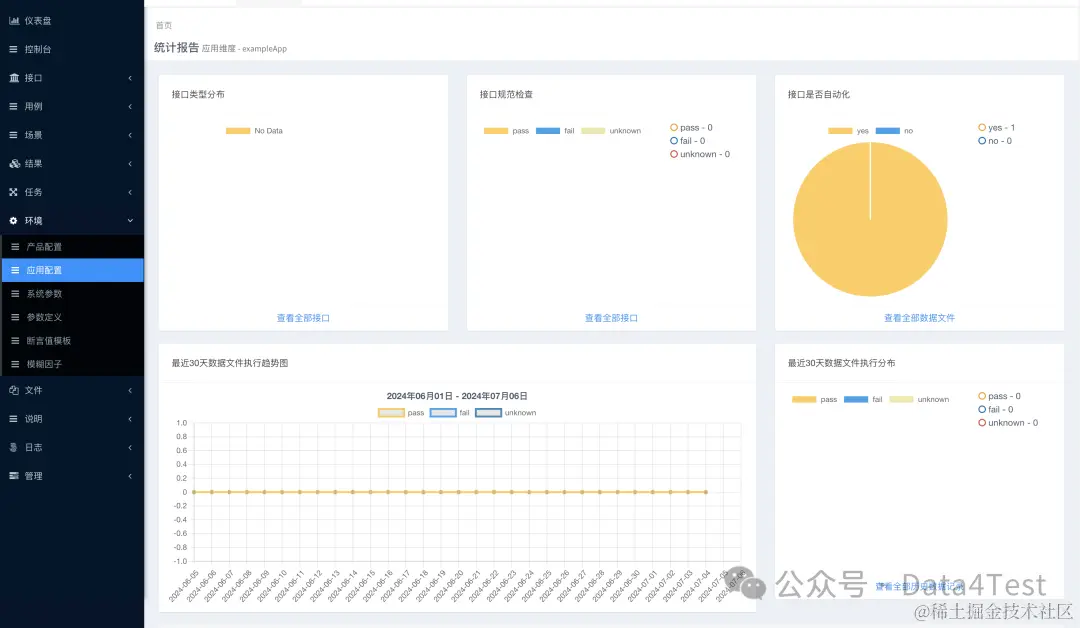Toggle unknown legend in 接口规范检查 chart

click(612, 131)
